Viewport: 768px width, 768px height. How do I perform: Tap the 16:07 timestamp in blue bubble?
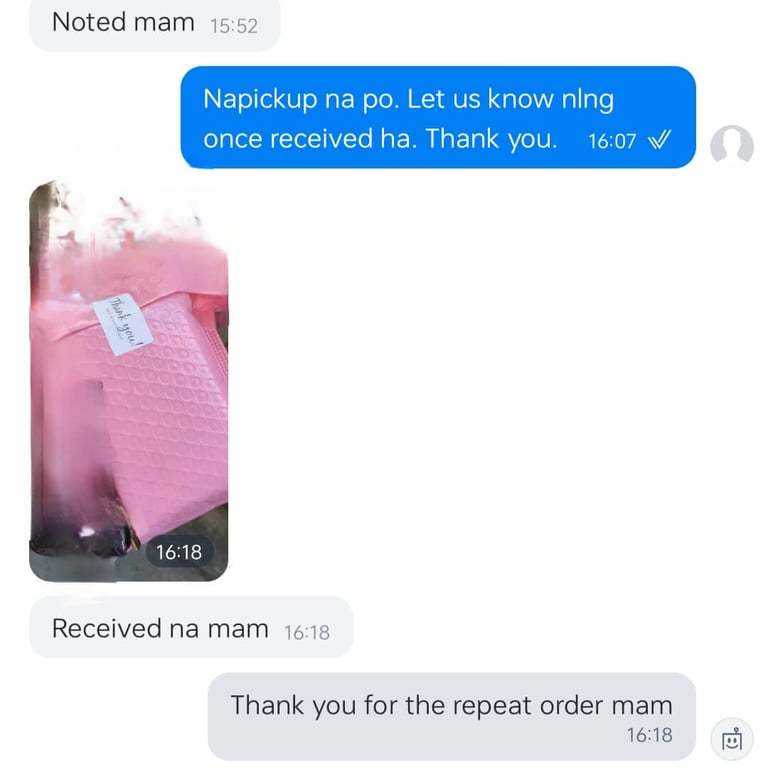coord(612,141)
